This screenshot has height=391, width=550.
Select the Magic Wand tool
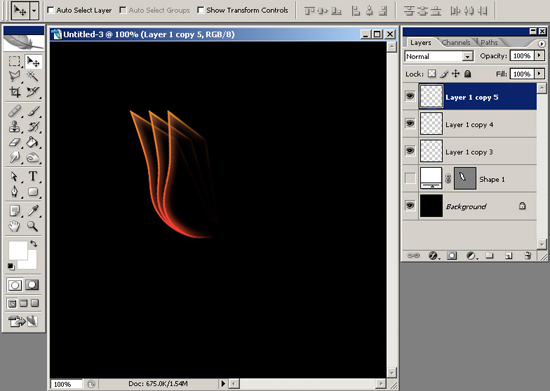point(33,76)
